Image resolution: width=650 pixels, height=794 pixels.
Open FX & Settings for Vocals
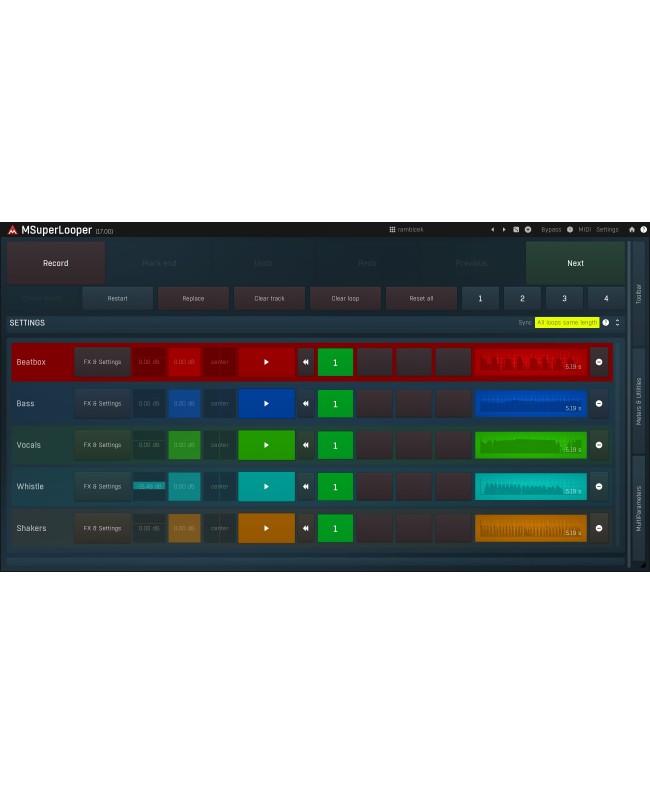[x=102, y=445]
